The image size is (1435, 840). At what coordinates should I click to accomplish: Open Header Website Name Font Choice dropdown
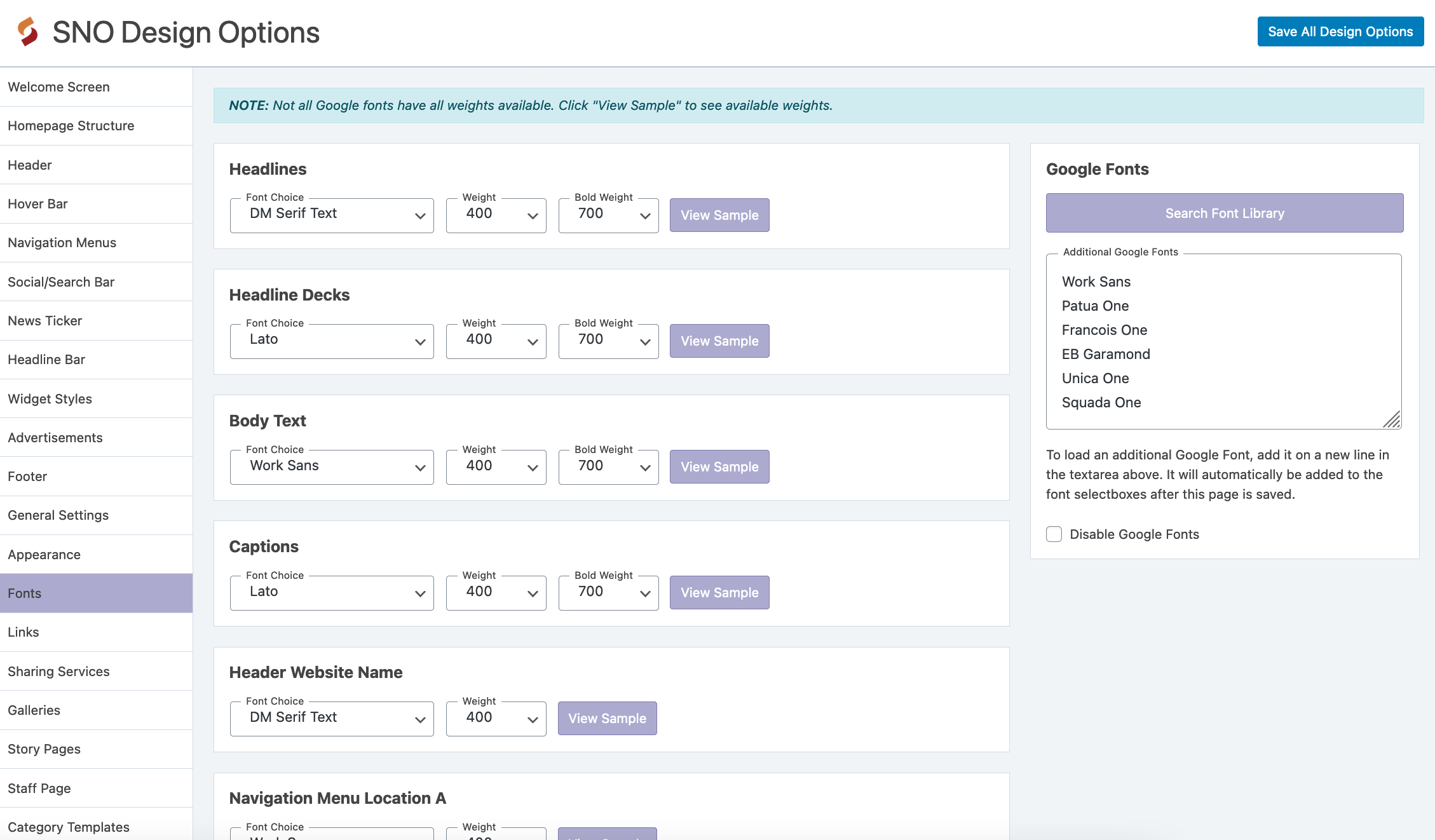[x=332, y=719]
